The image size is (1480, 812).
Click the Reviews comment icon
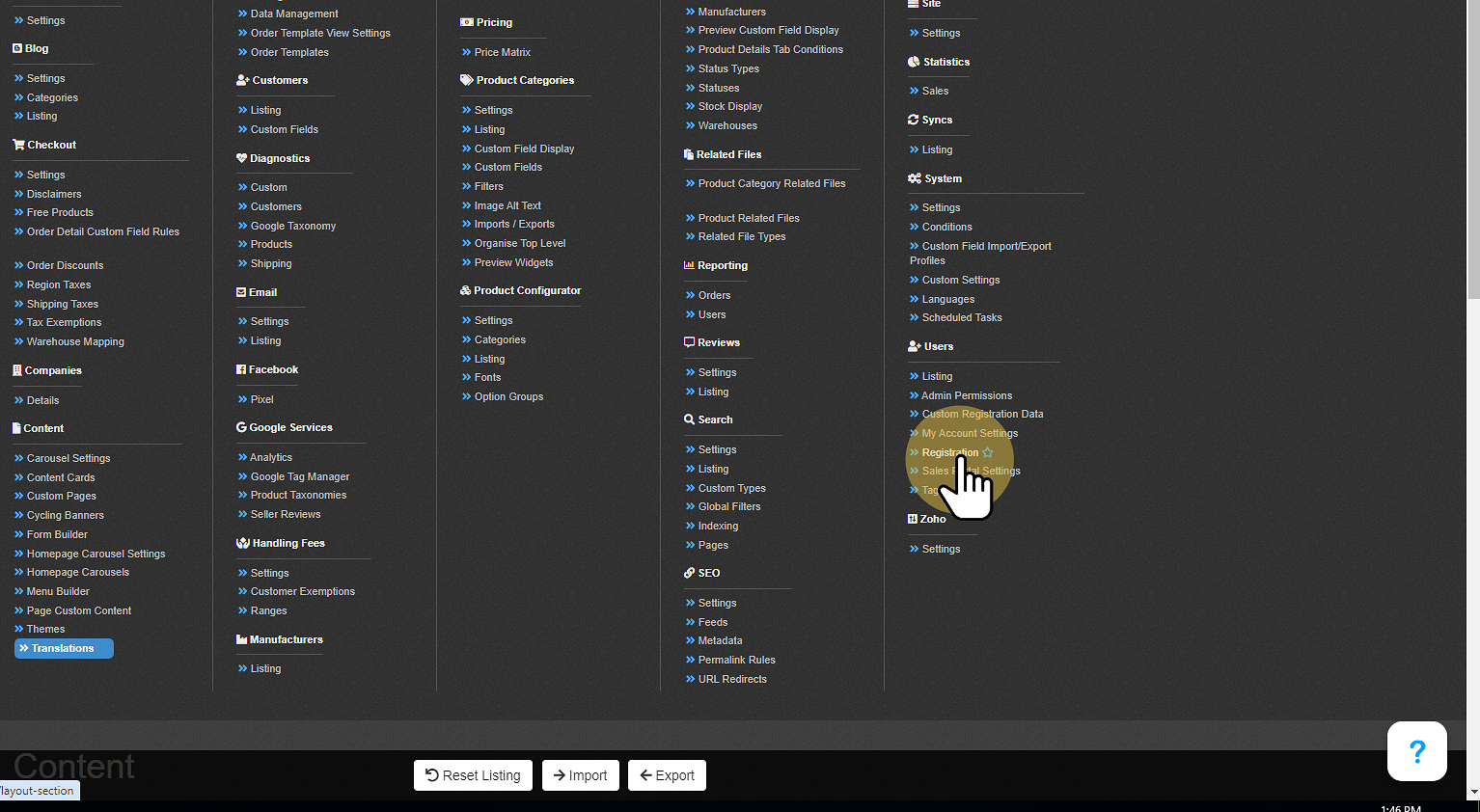pyautogui.click(x=690, y=342)
